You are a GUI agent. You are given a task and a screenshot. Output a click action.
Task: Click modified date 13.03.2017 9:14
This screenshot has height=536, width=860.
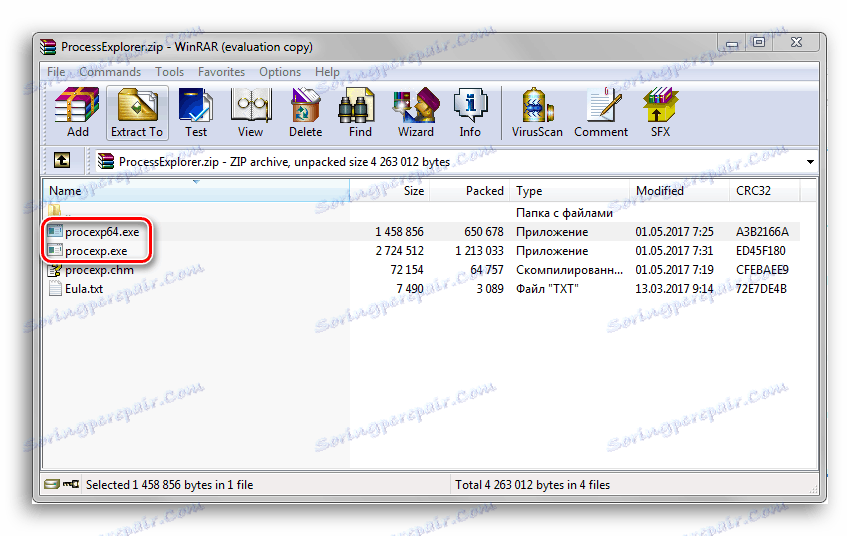(x=674, y=289)
